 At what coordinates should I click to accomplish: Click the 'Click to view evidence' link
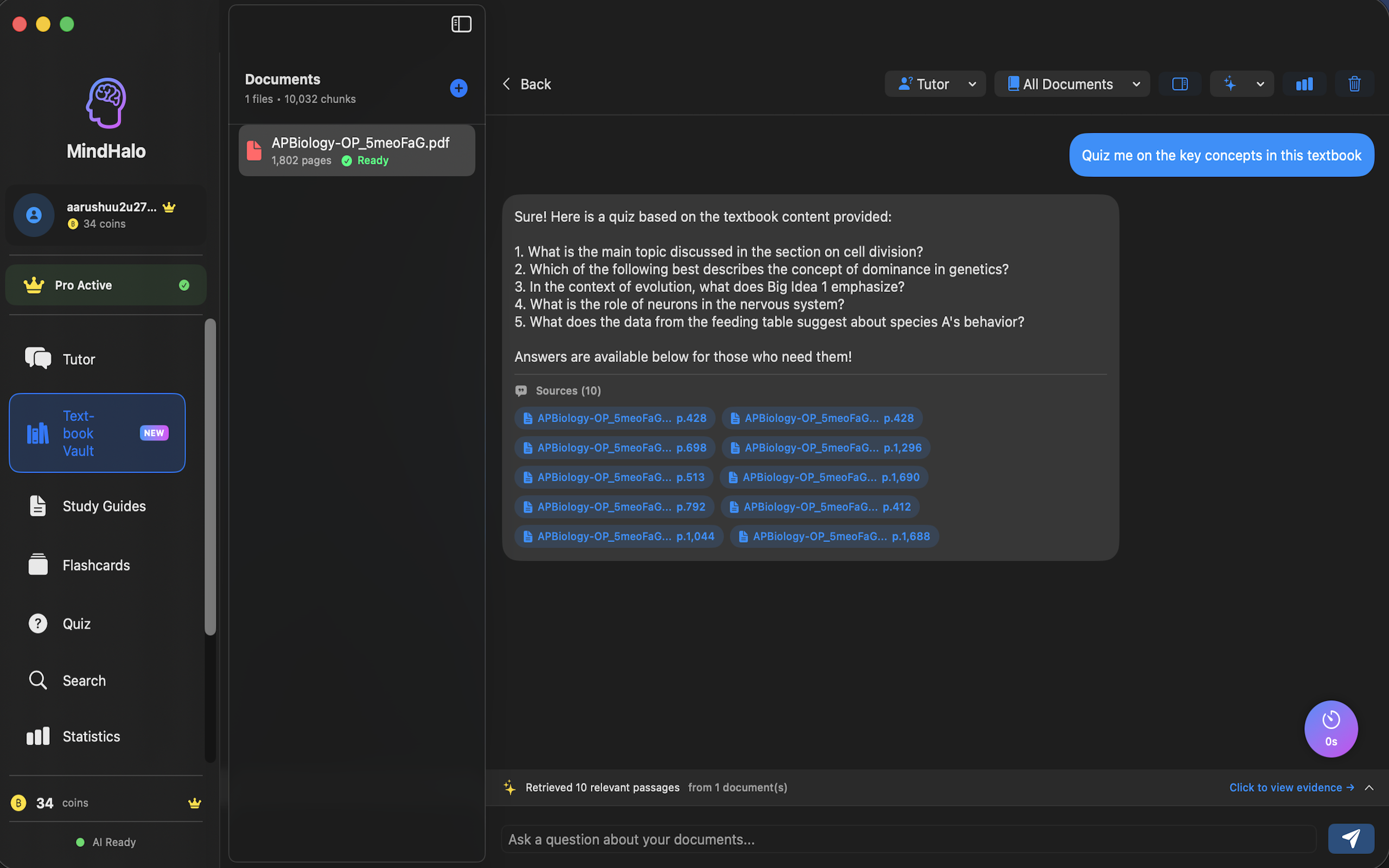click(1292, 787)
